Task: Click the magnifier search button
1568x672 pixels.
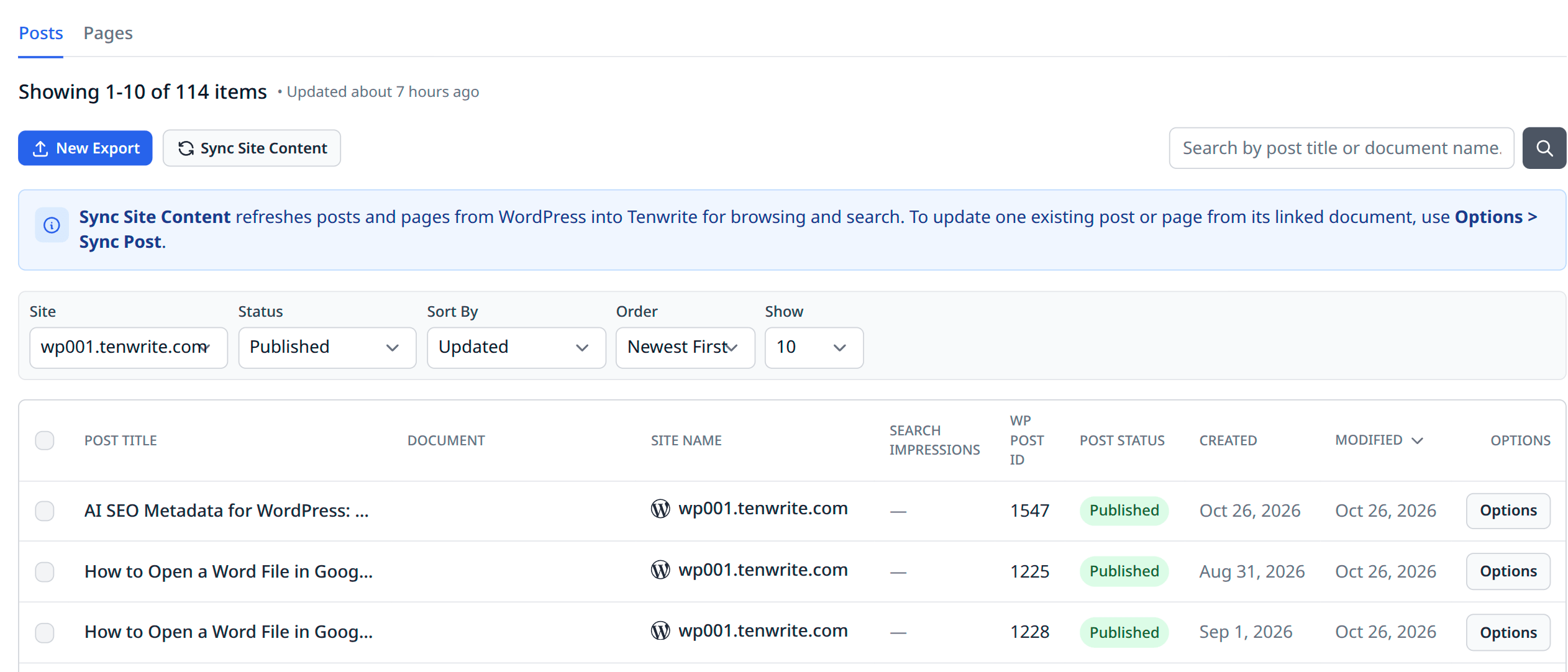Action: click(1544, 148)
